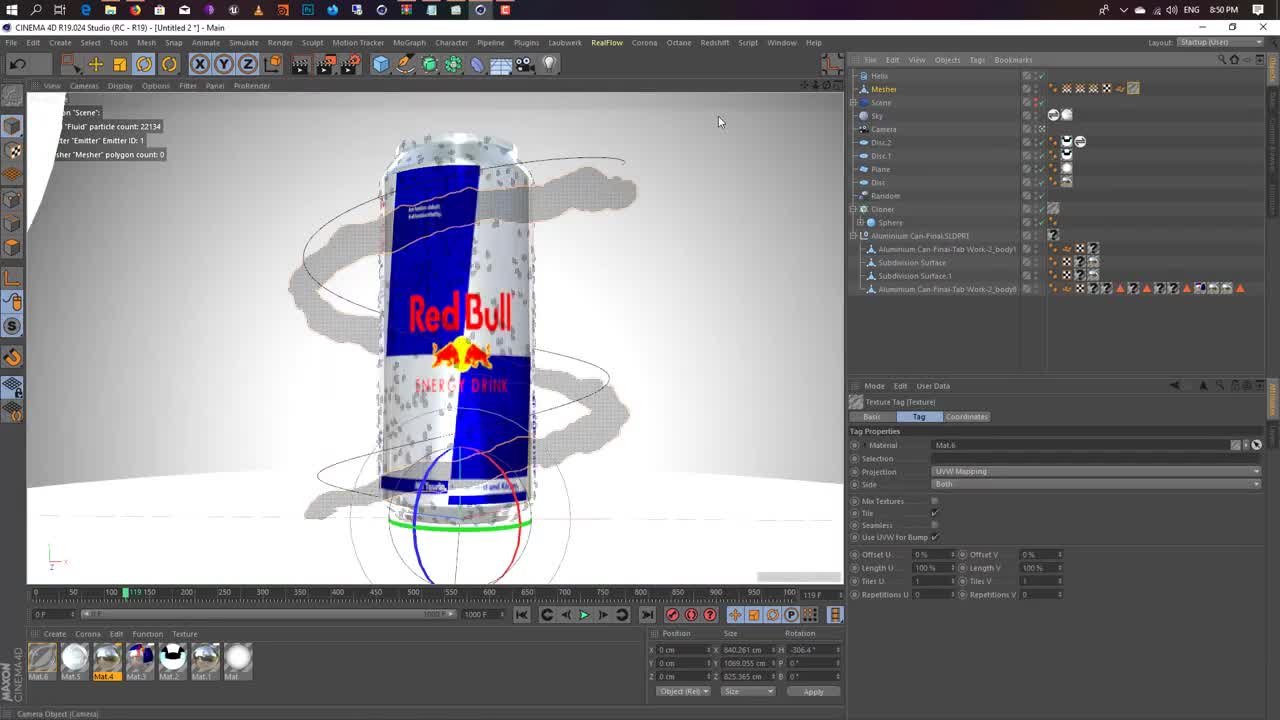
Task: Select the Rotate tool
Action: pos(144,64)
